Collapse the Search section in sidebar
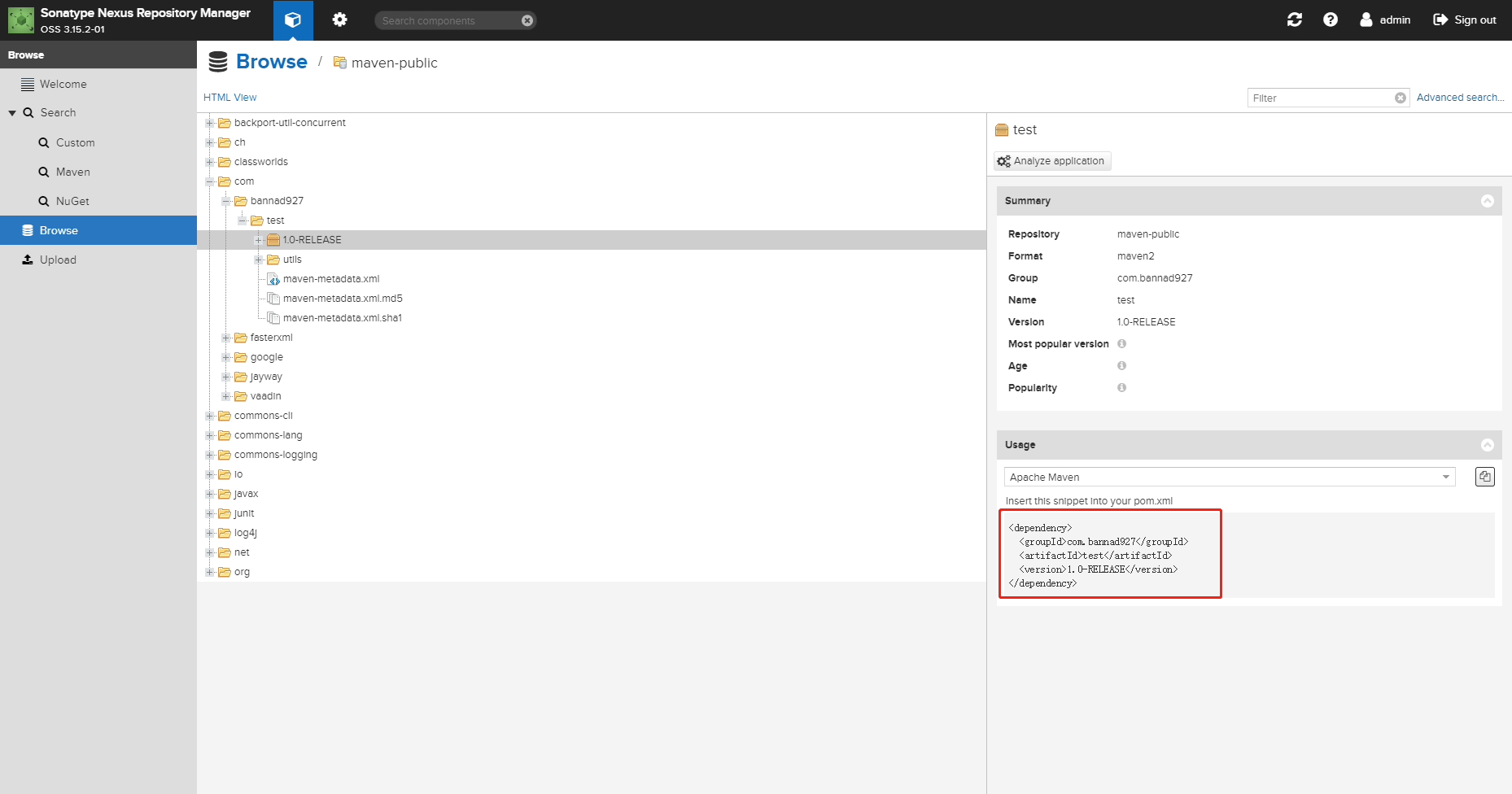Viewport: 1512px width, 794px height. (12, 113)
